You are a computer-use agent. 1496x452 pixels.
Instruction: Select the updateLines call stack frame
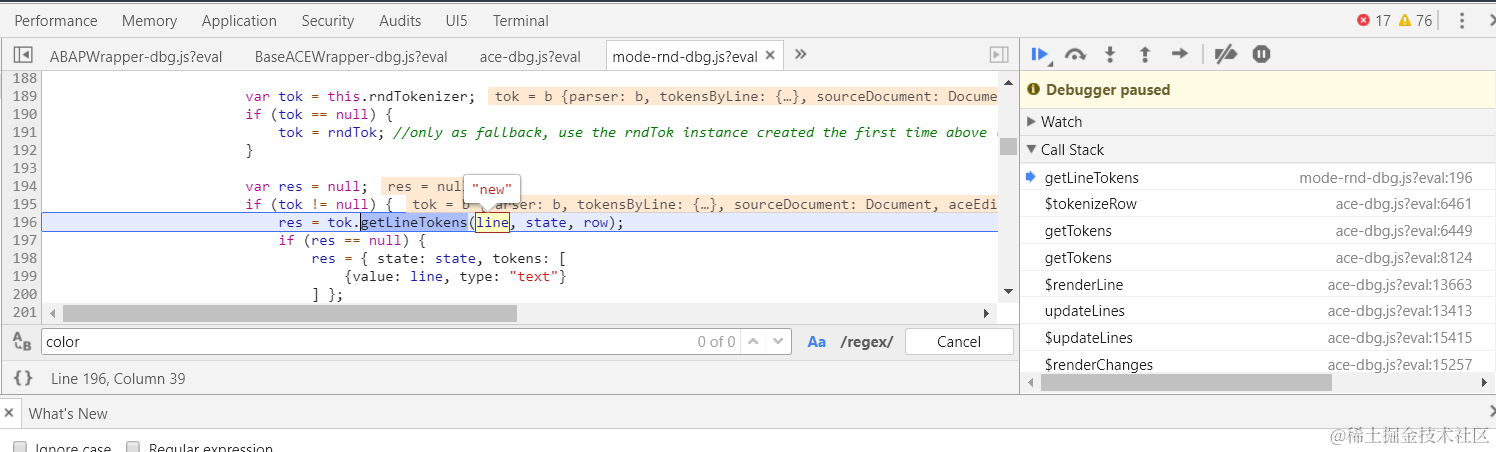[1258, 311]
